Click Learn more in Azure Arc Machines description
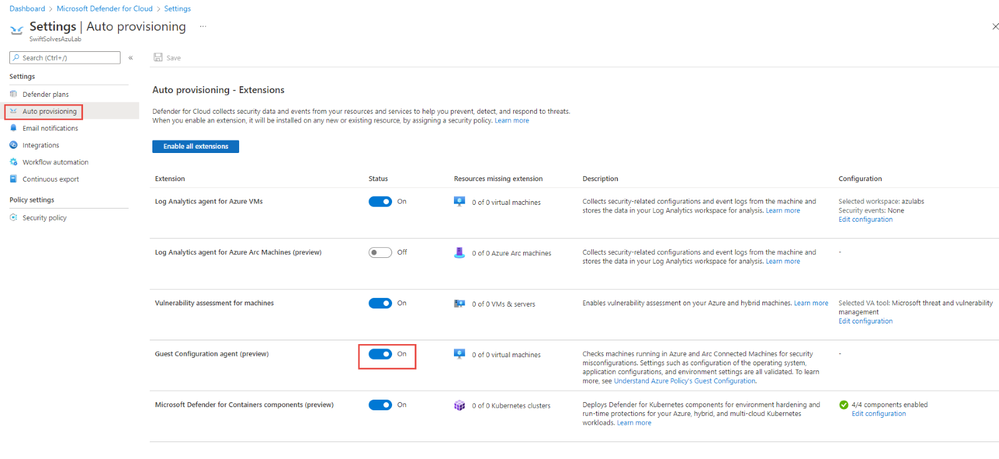999x459 pixels. tap(783, 261)
